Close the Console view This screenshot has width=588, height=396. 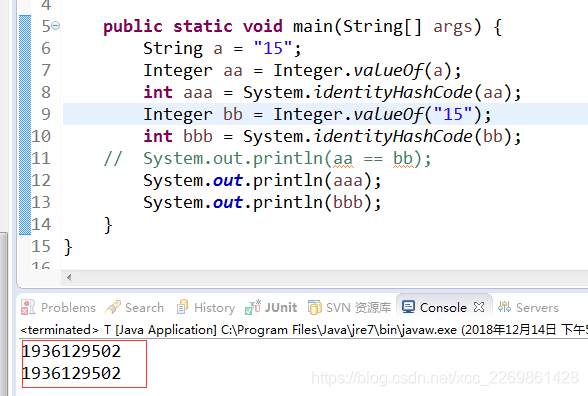[x=479, y=308]
